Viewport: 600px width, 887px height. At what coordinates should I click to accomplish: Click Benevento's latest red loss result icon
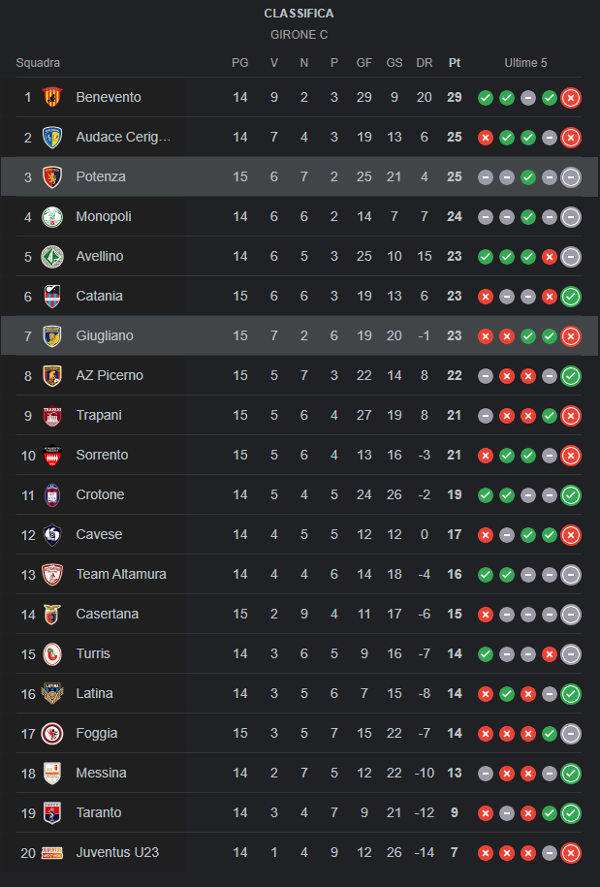(x=571, y=98)
